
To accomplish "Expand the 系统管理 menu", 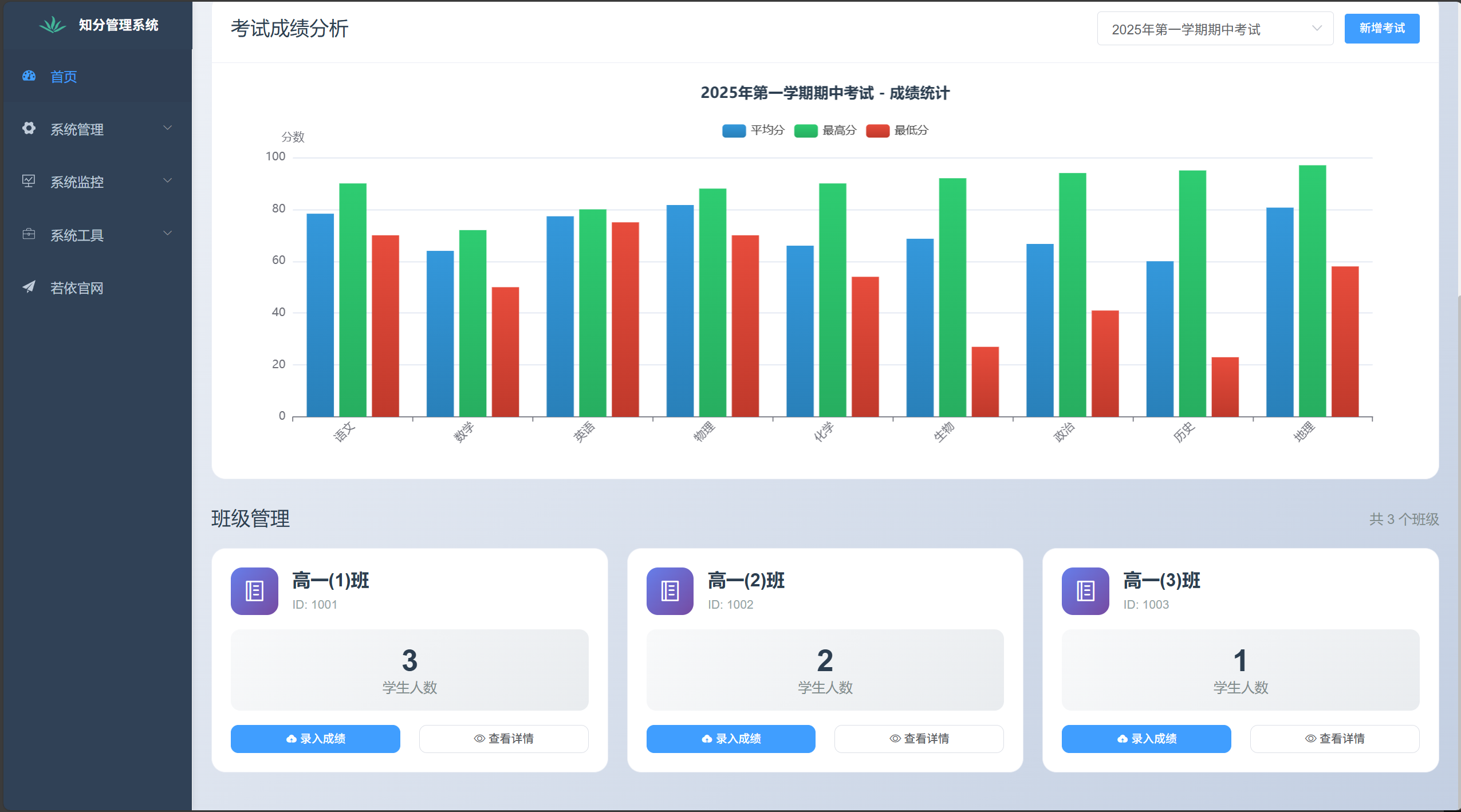I will point(96,129).
